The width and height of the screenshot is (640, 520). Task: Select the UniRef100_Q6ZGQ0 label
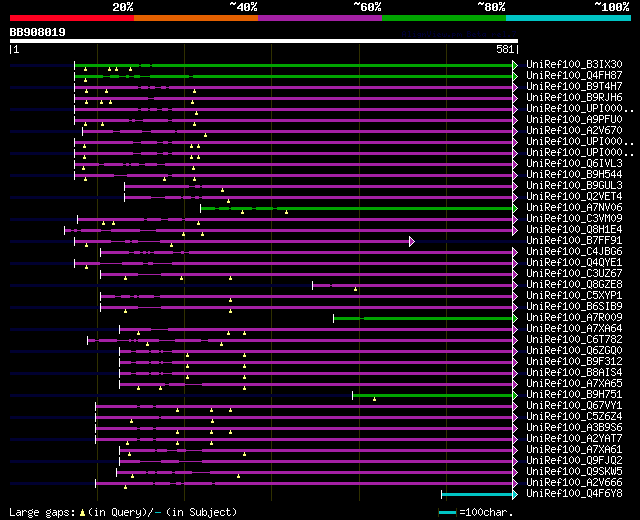tap(574, 351)
